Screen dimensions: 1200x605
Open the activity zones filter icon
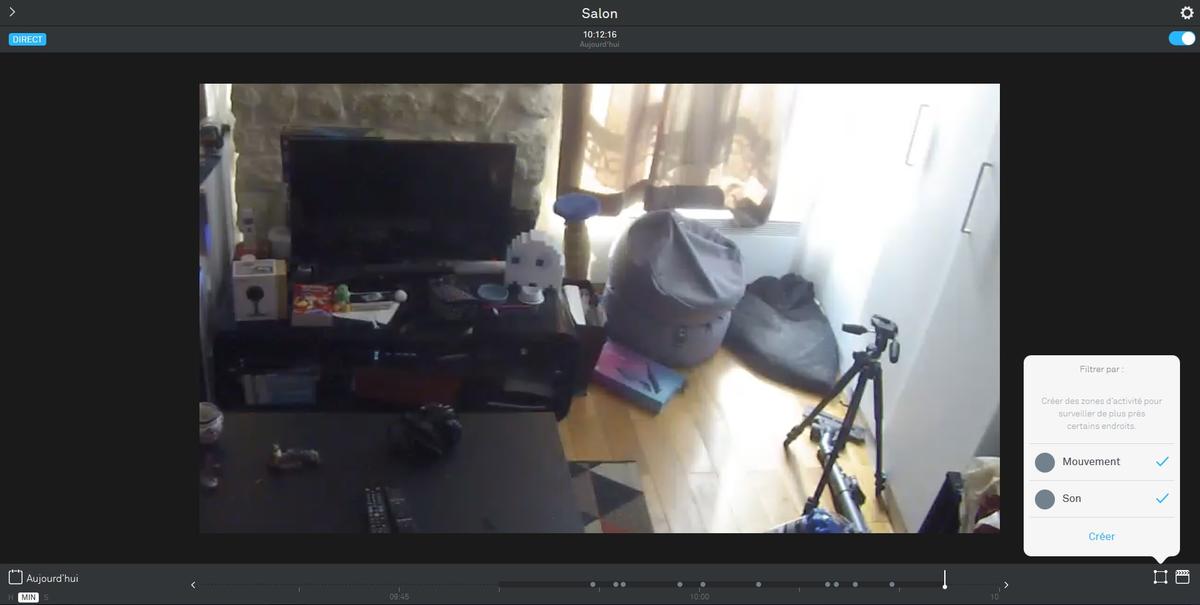(1160, 577)
